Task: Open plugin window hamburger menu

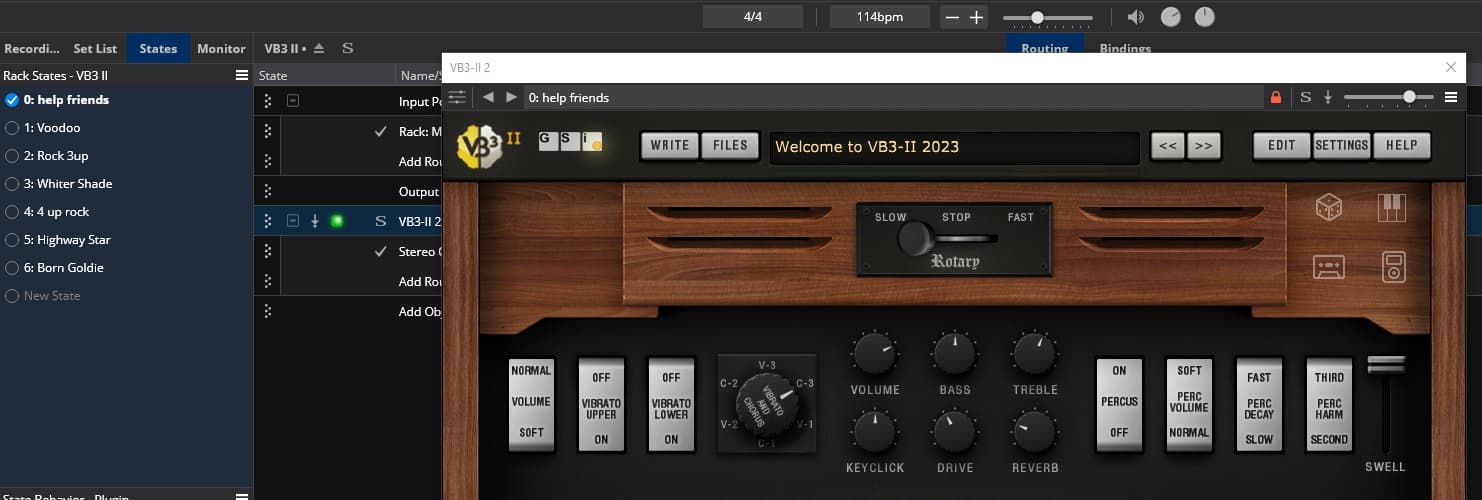Action: click(1451, 97)
